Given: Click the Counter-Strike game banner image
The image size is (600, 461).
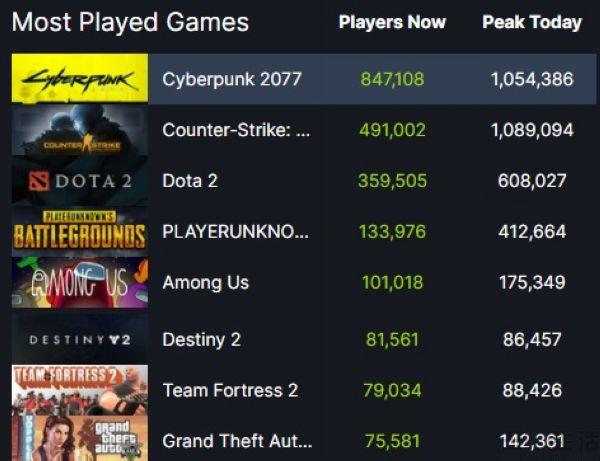Looking at the screenshot, I should [x=80, y=130].
